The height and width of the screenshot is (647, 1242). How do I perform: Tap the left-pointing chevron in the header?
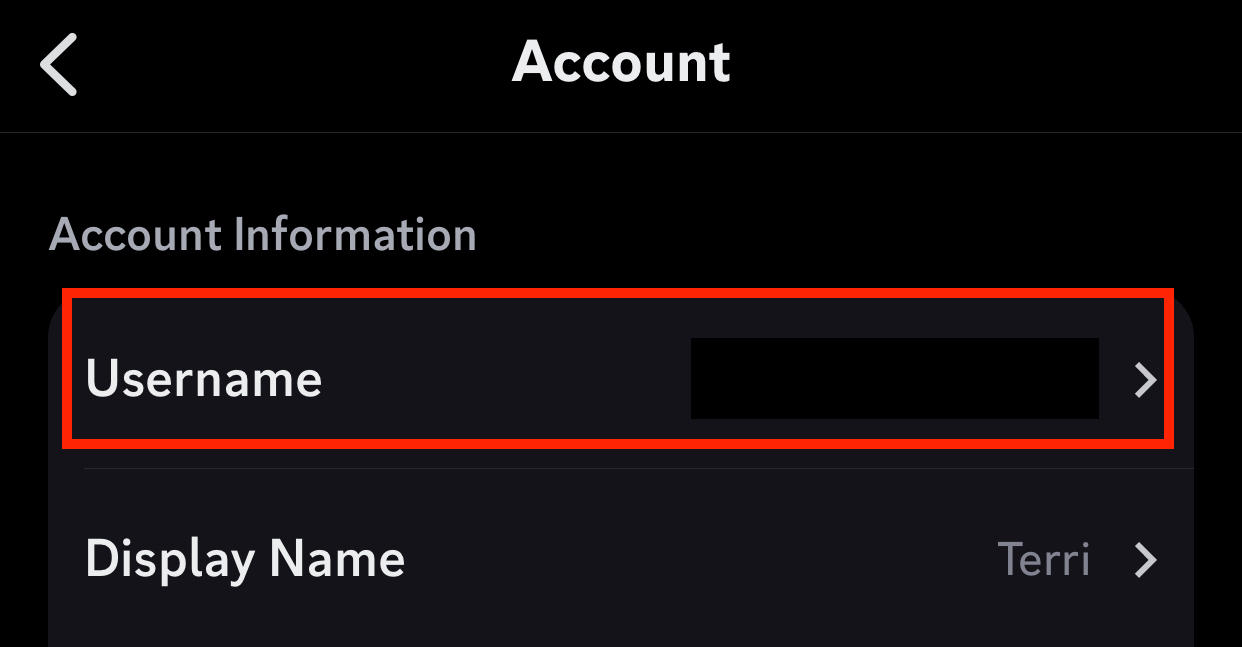59,63
